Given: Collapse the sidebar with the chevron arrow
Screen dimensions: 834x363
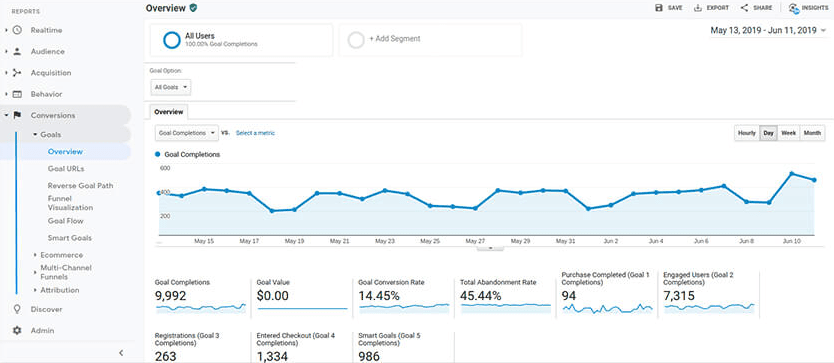Looking at the screenshot, I should click(121, 352).
